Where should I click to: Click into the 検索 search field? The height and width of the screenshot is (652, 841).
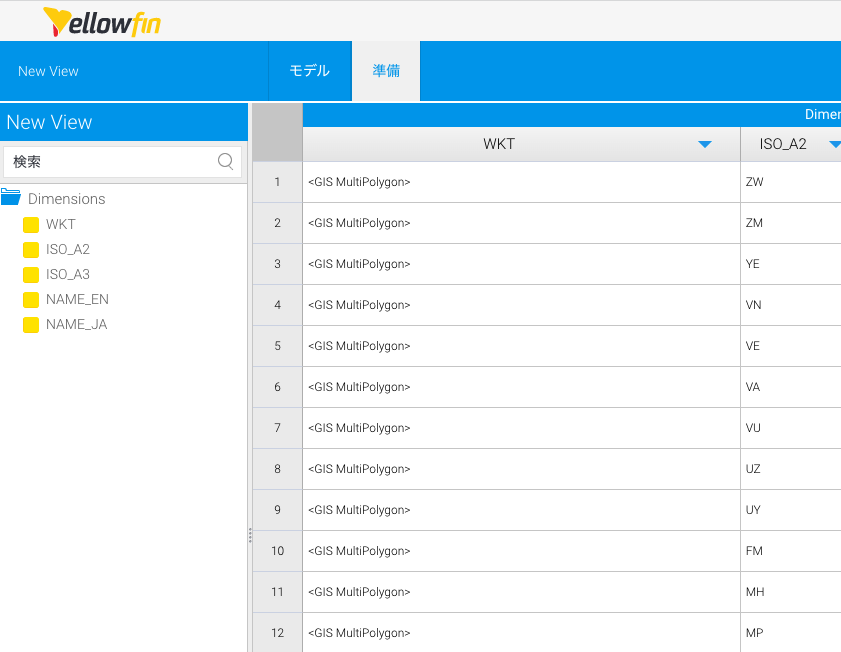click(x=122, y=161)
